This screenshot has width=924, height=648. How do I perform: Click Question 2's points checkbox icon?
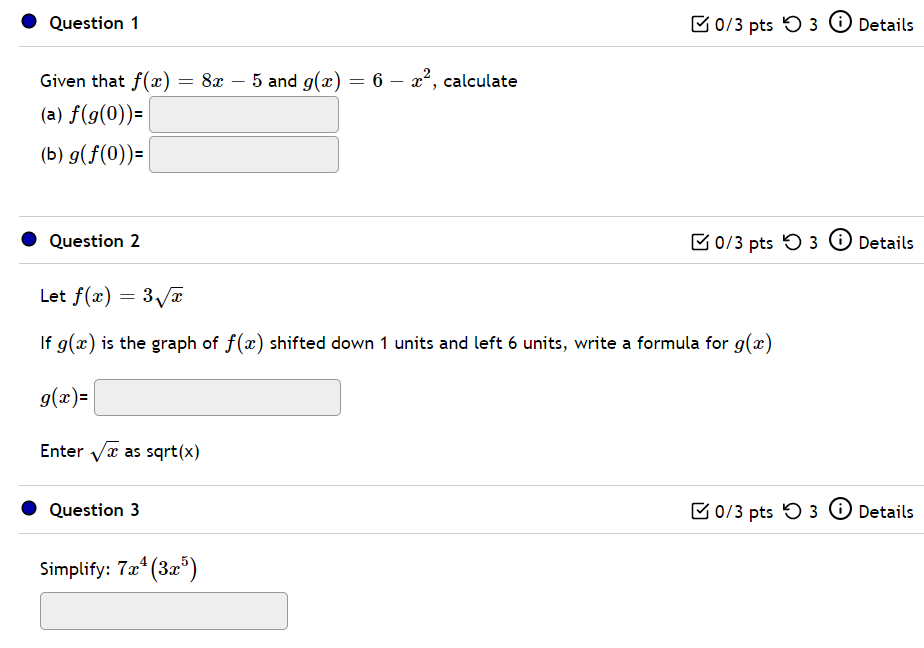click(x=699, y=242)
